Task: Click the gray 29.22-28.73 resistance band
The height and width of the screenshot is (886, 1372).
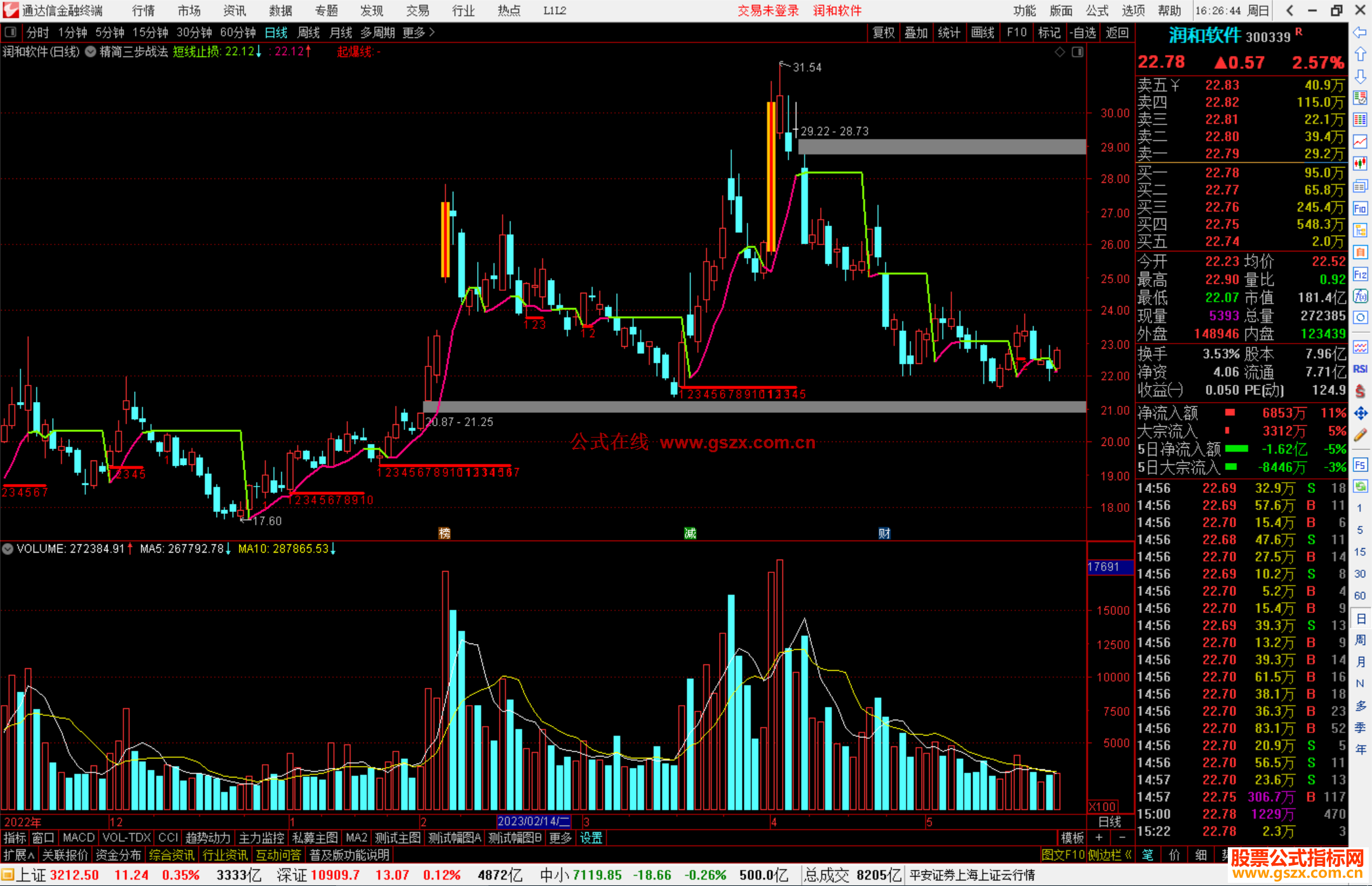Action: tap(941, 147)
